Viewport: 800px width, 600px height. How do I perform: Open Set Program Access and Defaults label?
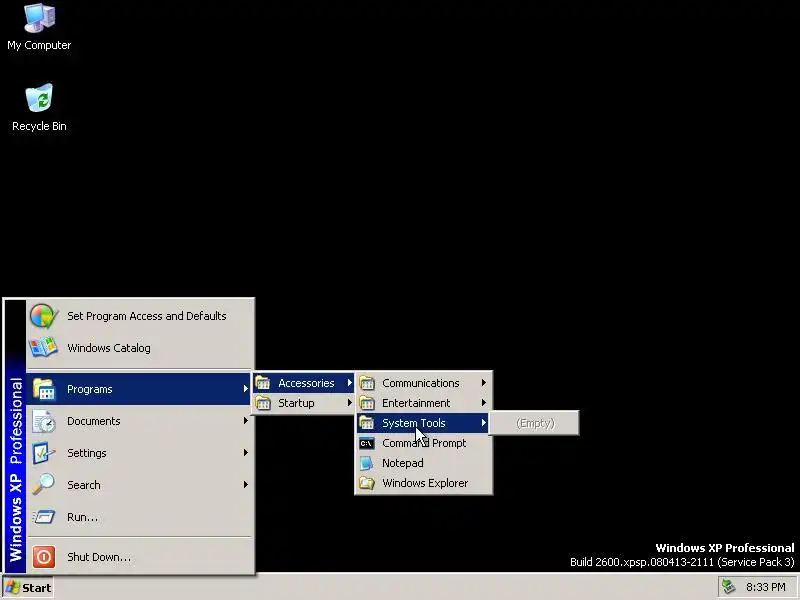click(147, 316)
